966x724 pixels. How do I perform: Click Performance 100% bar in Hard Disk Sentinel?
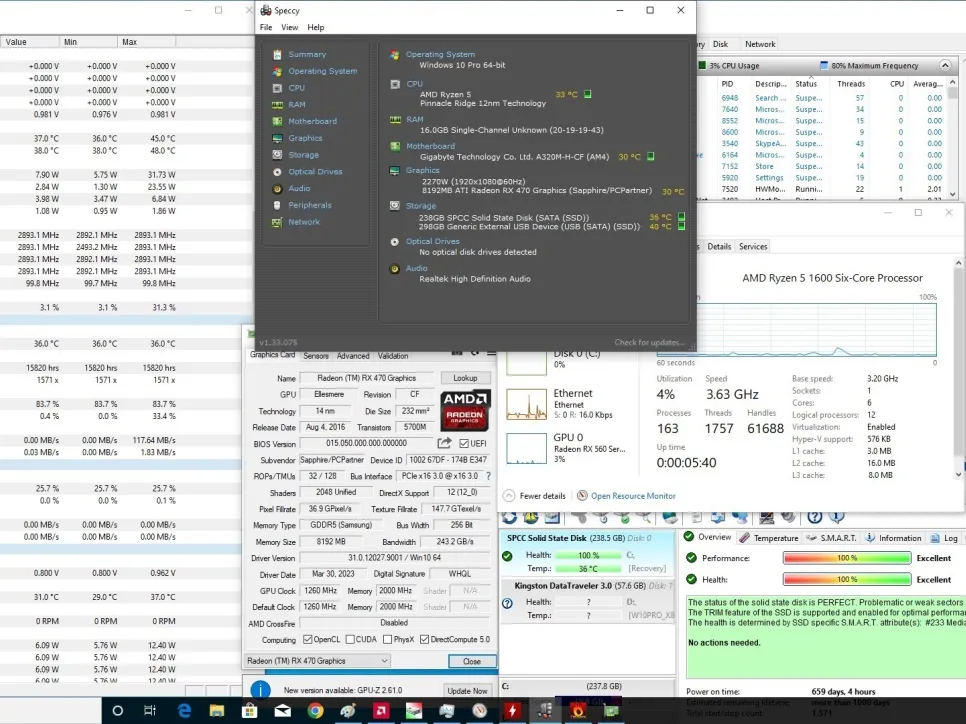coord(847,558)
